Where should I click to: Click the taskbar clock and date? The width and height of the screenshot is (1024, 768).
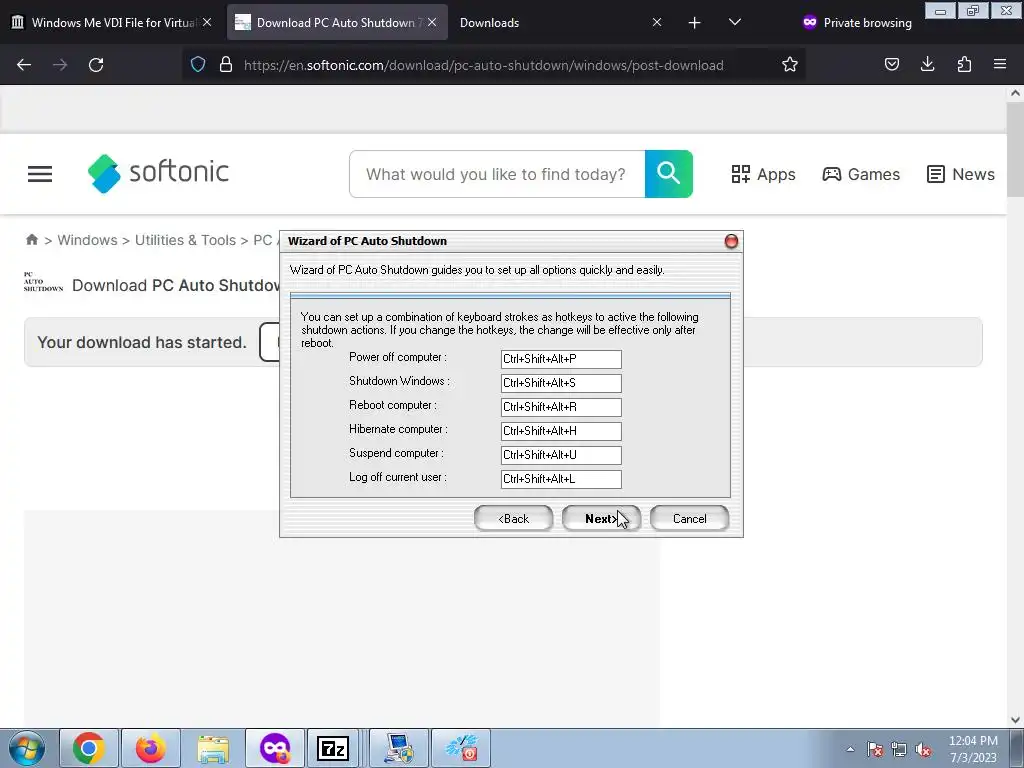click(973, 749)
